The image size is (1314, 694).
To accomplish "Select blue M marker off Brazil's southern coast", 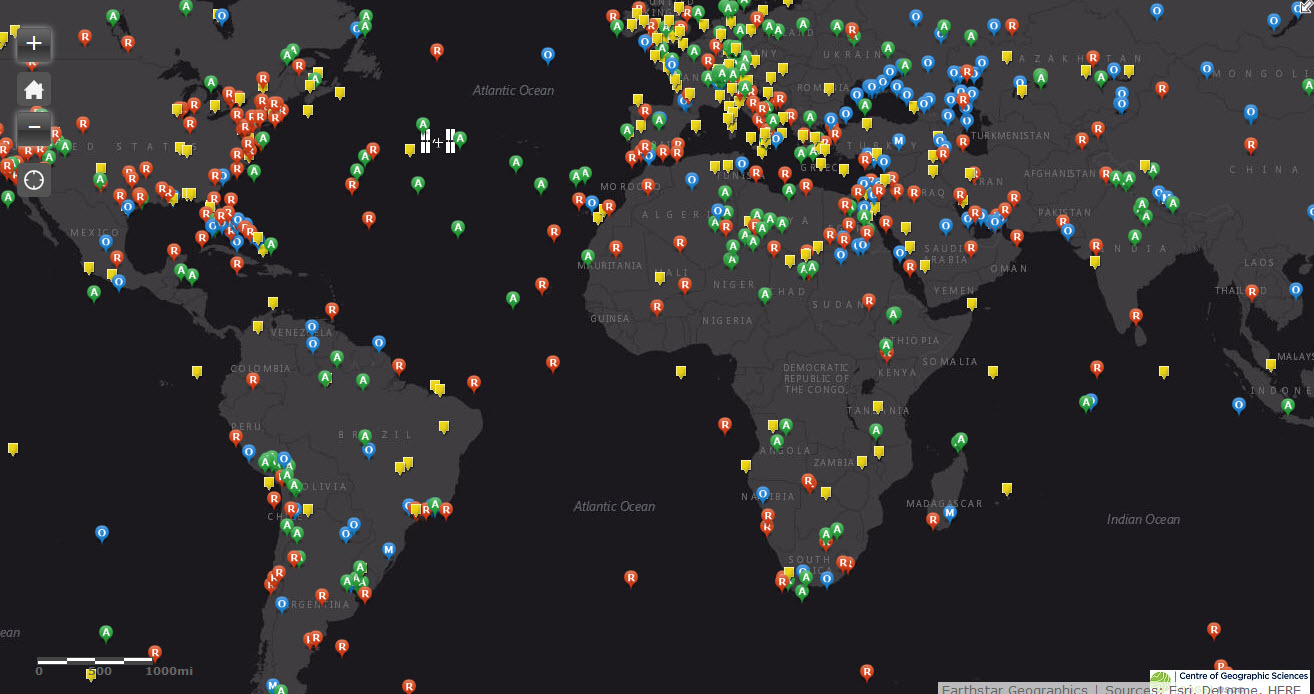I will click(389, 549).
